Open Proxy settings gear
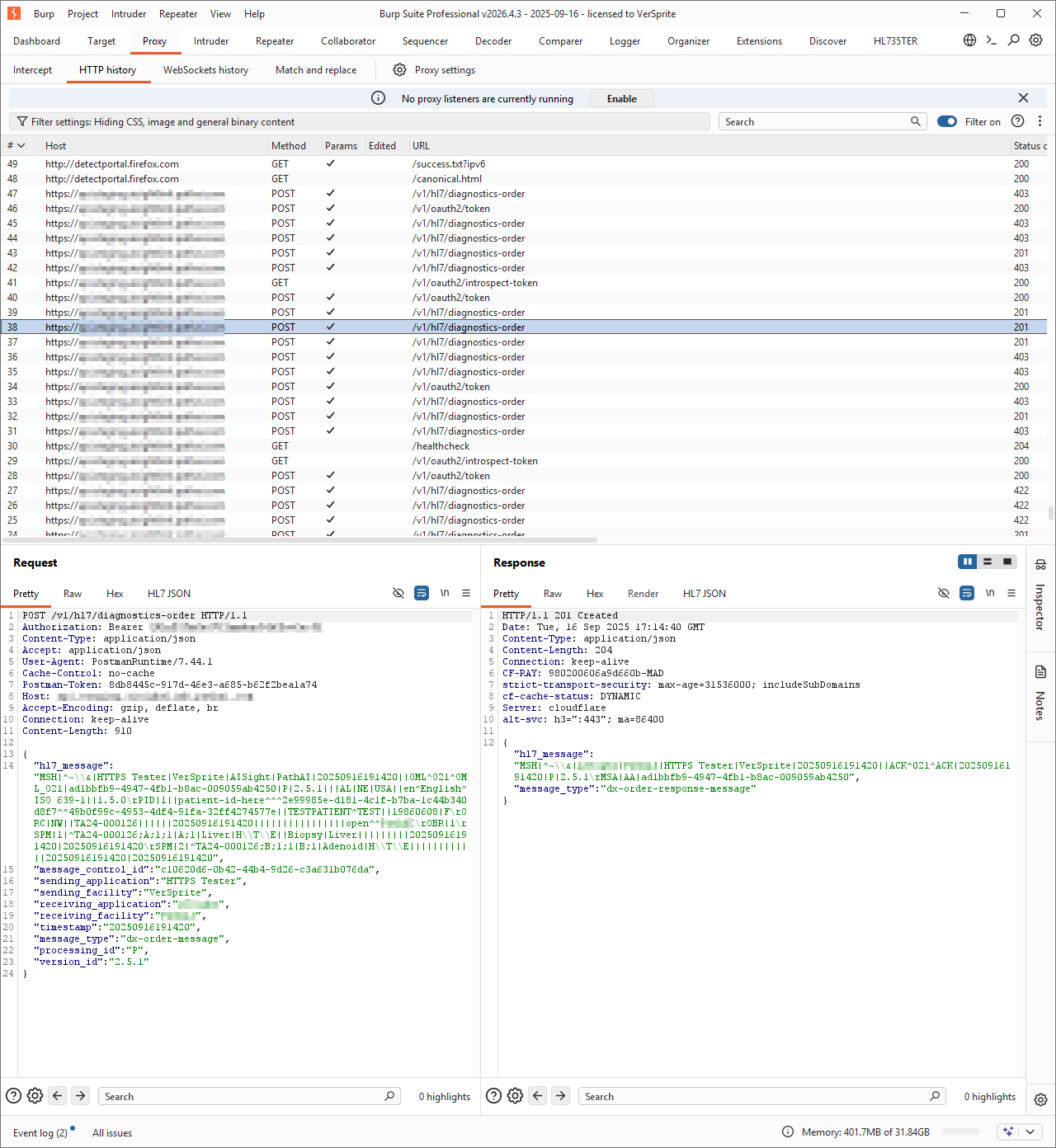Screen dimensions: 1056x1148 (399, 70)
